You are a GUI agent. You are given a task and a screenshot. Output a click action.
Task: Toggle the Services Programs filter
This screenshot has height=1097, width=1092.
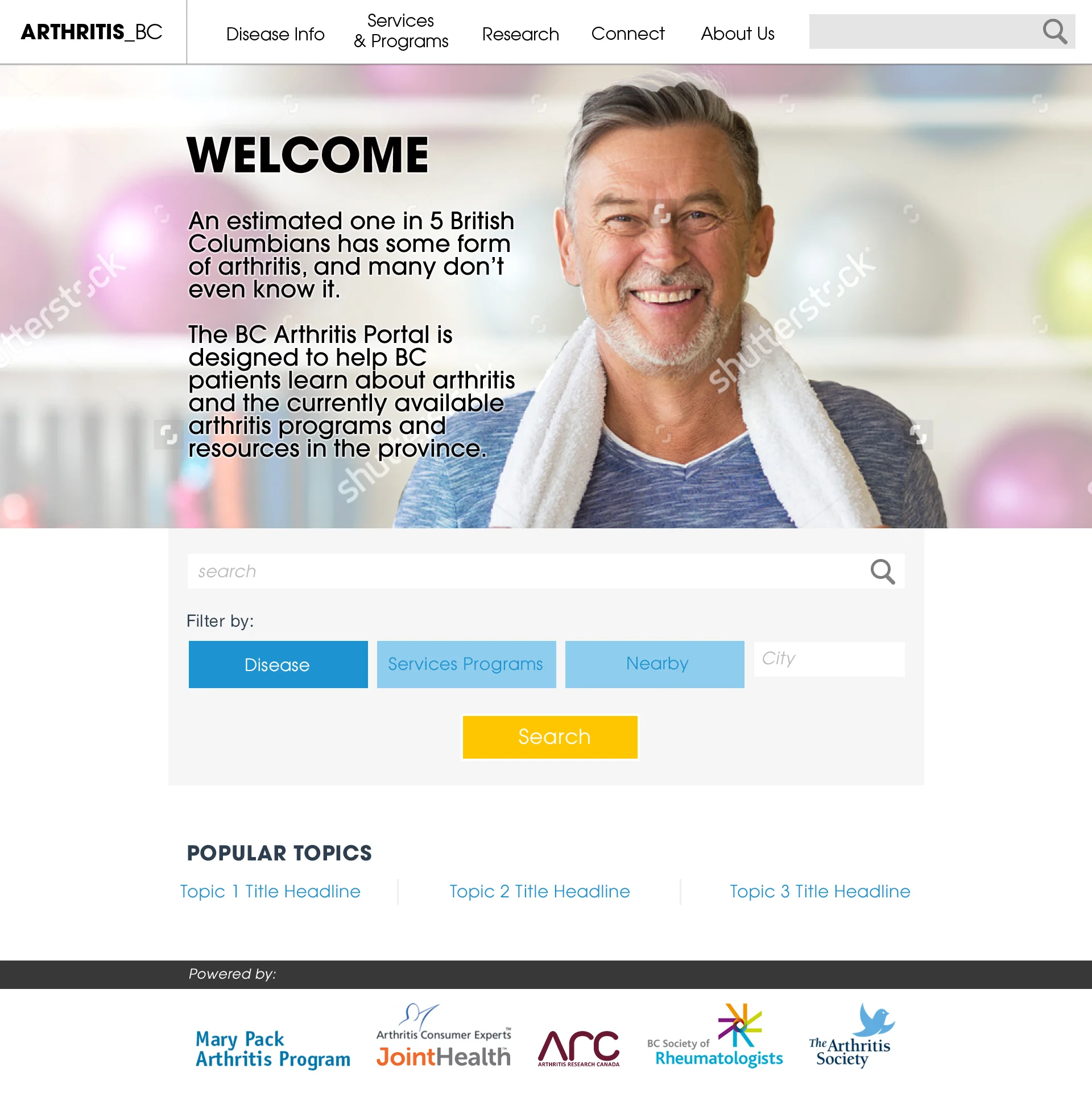[x=466, y=664]
